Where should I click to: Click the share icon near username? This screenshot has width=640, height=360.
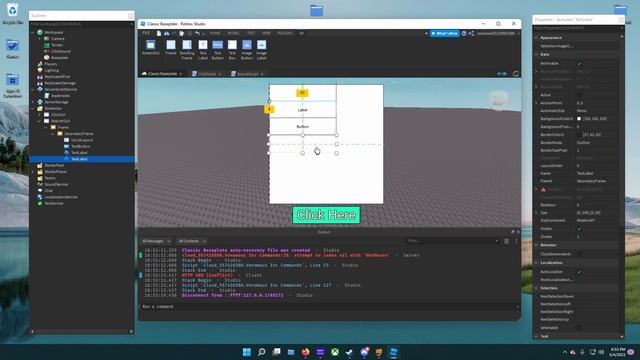coord(471,33)
